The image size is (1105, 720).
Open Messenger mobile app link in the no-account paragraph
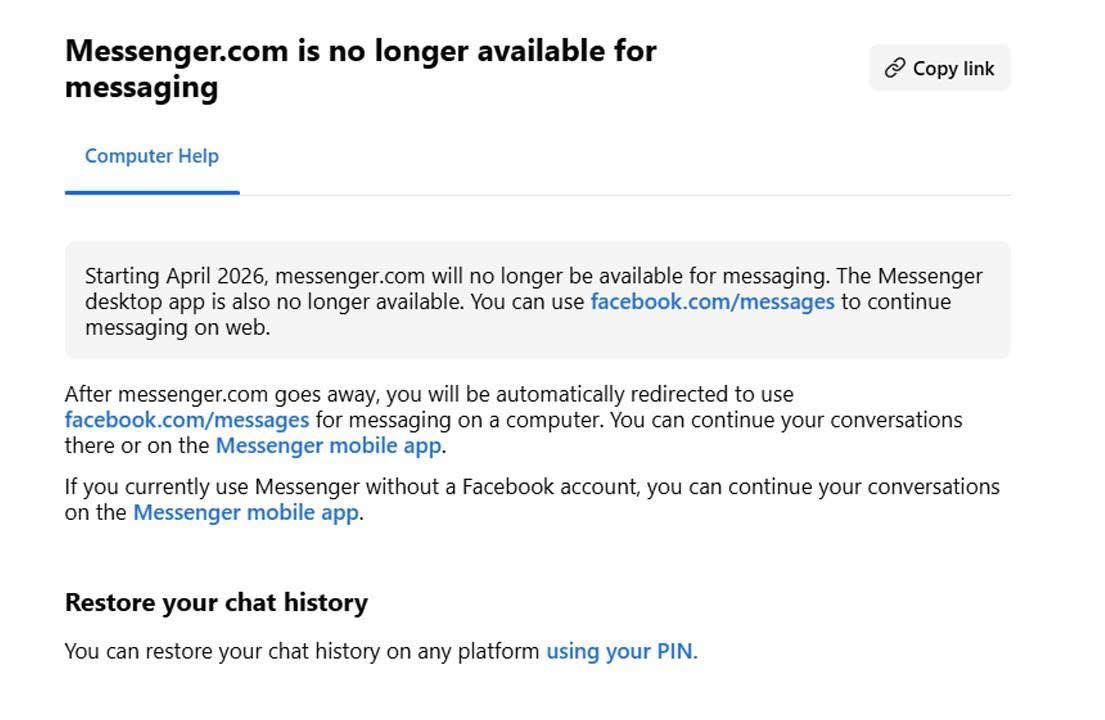pos(245,513)
